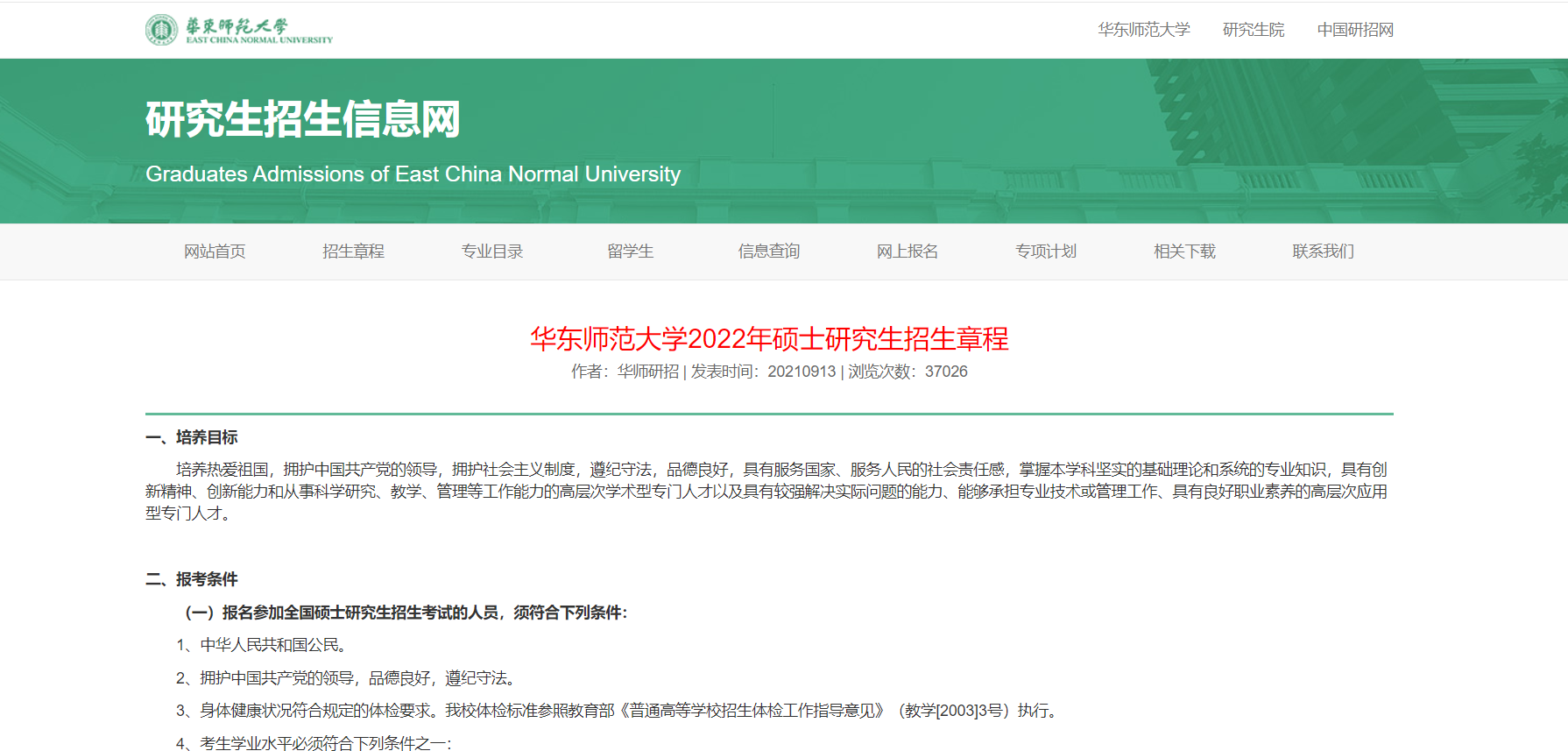Click the article title 华东师范大学2022年硕士研究生招生章程
The height and width of the screenshot is (751, 1568).
[769, 338]
